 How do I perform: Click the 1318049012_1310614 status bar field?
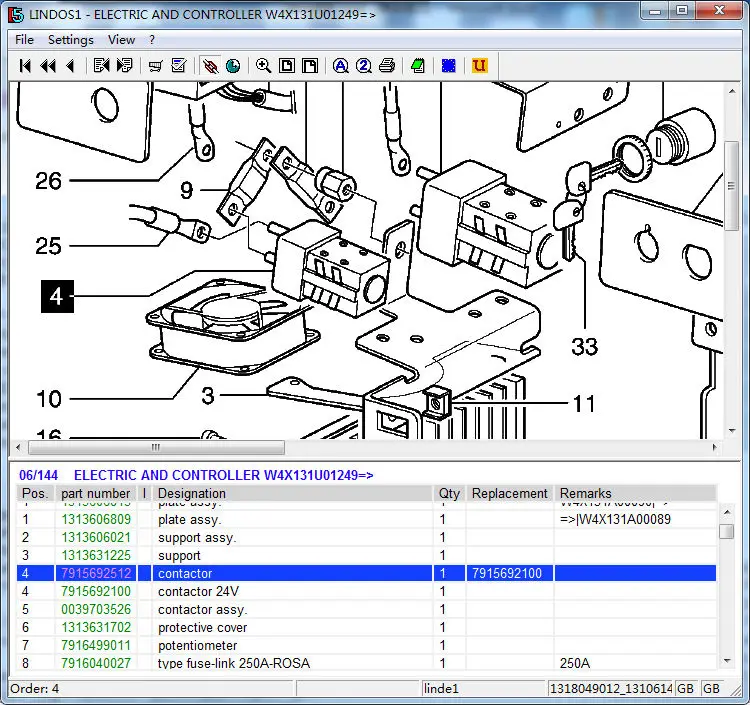(x=611, y=689)
